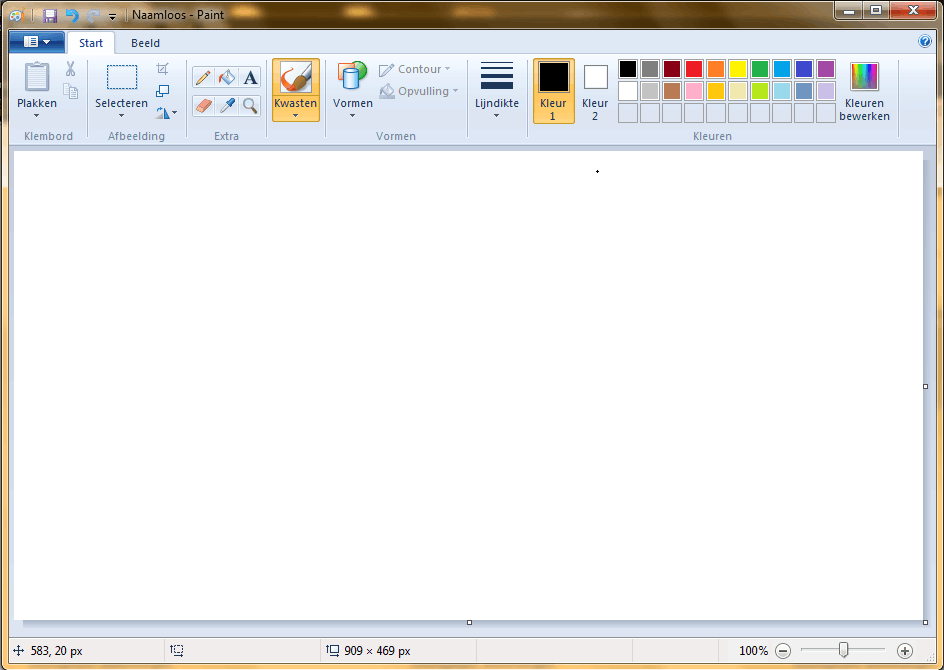The image size is (944, 670).
Task: Pick the black color swatch
Action: point(627,69)
